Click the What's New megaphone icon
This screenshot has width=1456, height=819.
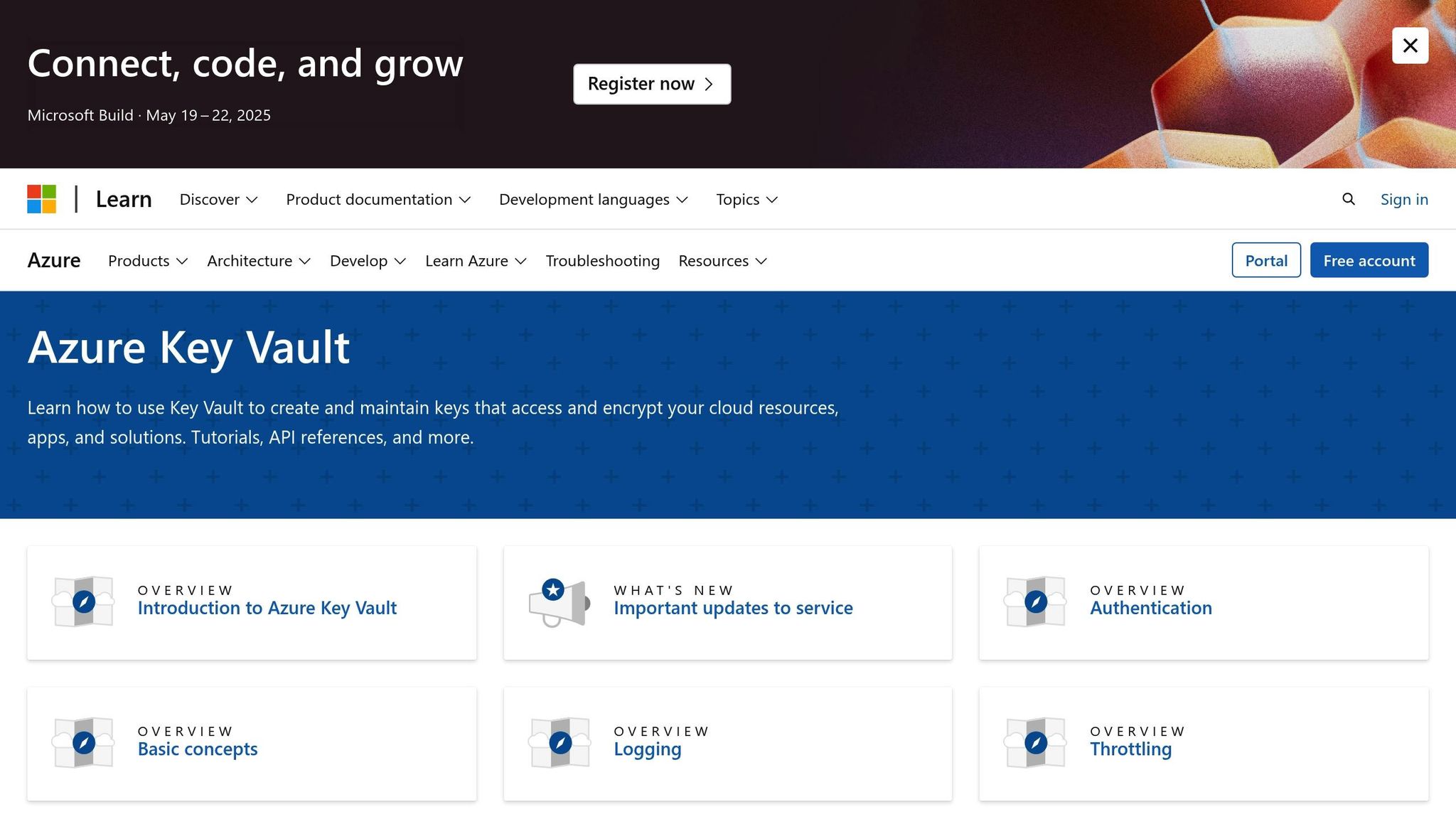pos(560,603)
